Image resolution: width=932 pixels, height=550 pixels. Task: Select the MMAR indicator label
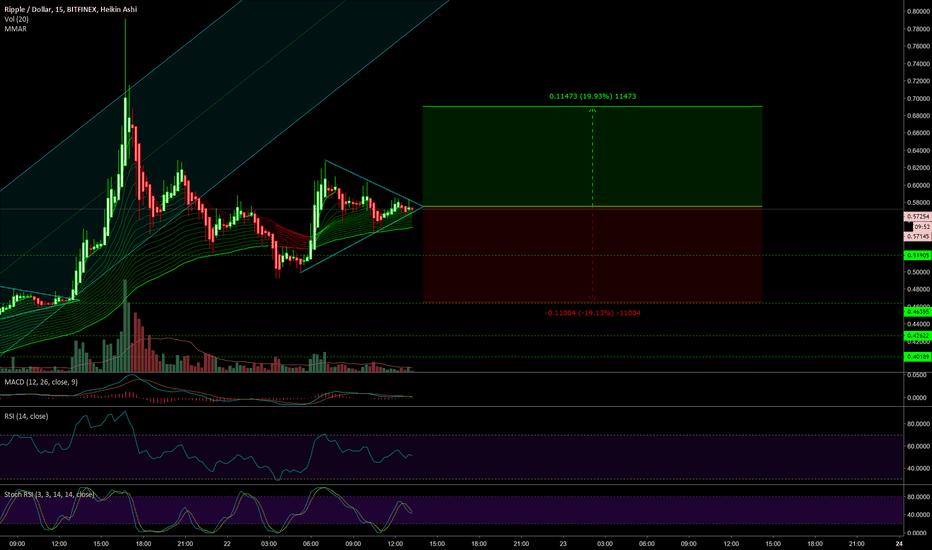[15, 29]
